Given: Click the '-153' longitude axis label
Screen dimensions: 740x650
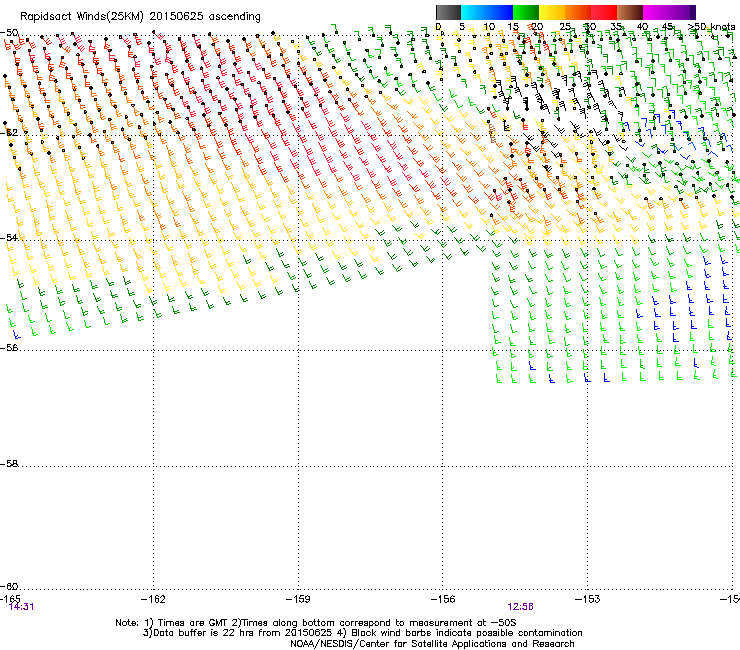Looking at the screenshot, I should 588,599.
